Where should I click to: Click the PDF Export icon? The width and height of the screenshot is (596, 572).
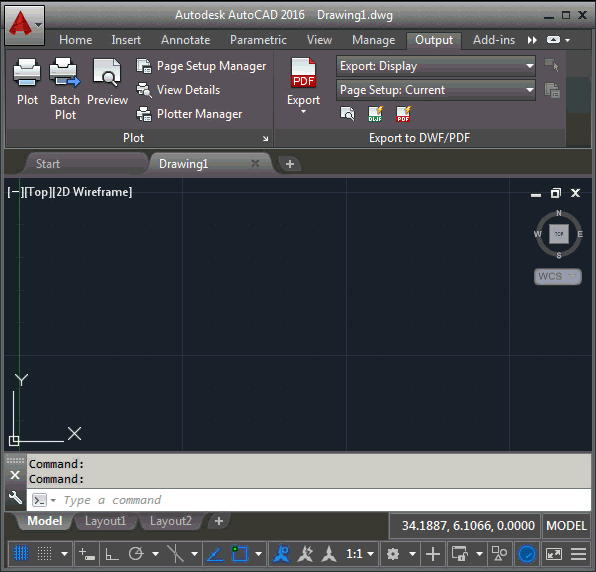click(x=303, y=73)
